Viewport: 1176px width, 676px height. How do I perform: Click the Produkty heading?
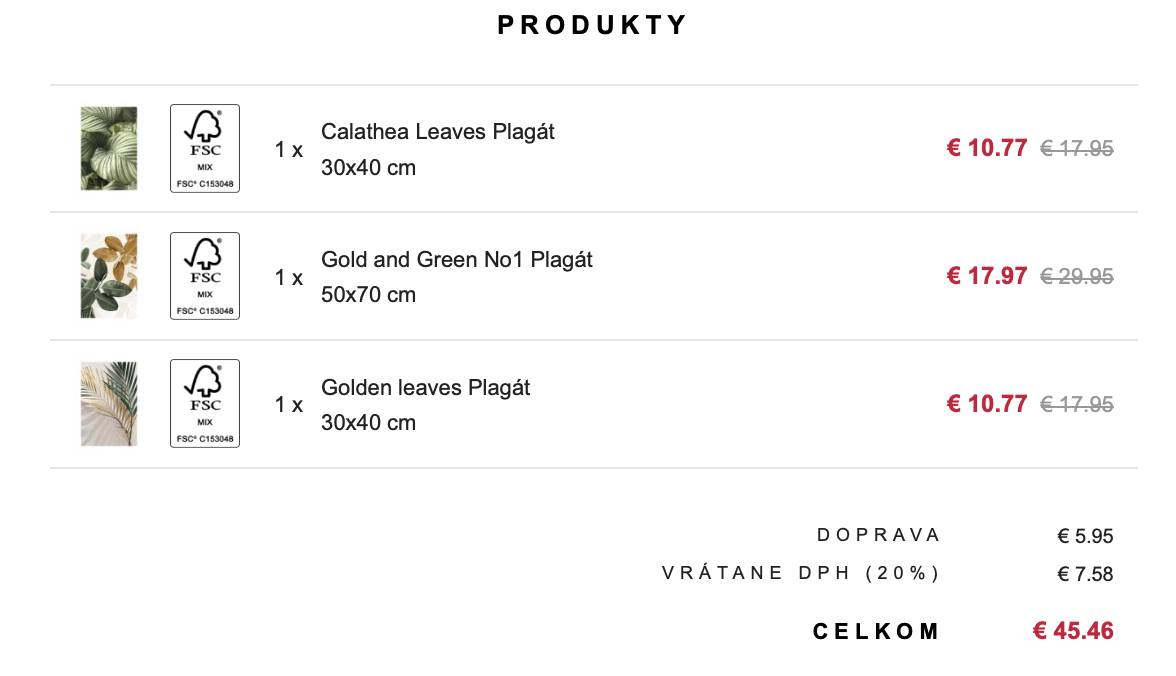[593, 25]
